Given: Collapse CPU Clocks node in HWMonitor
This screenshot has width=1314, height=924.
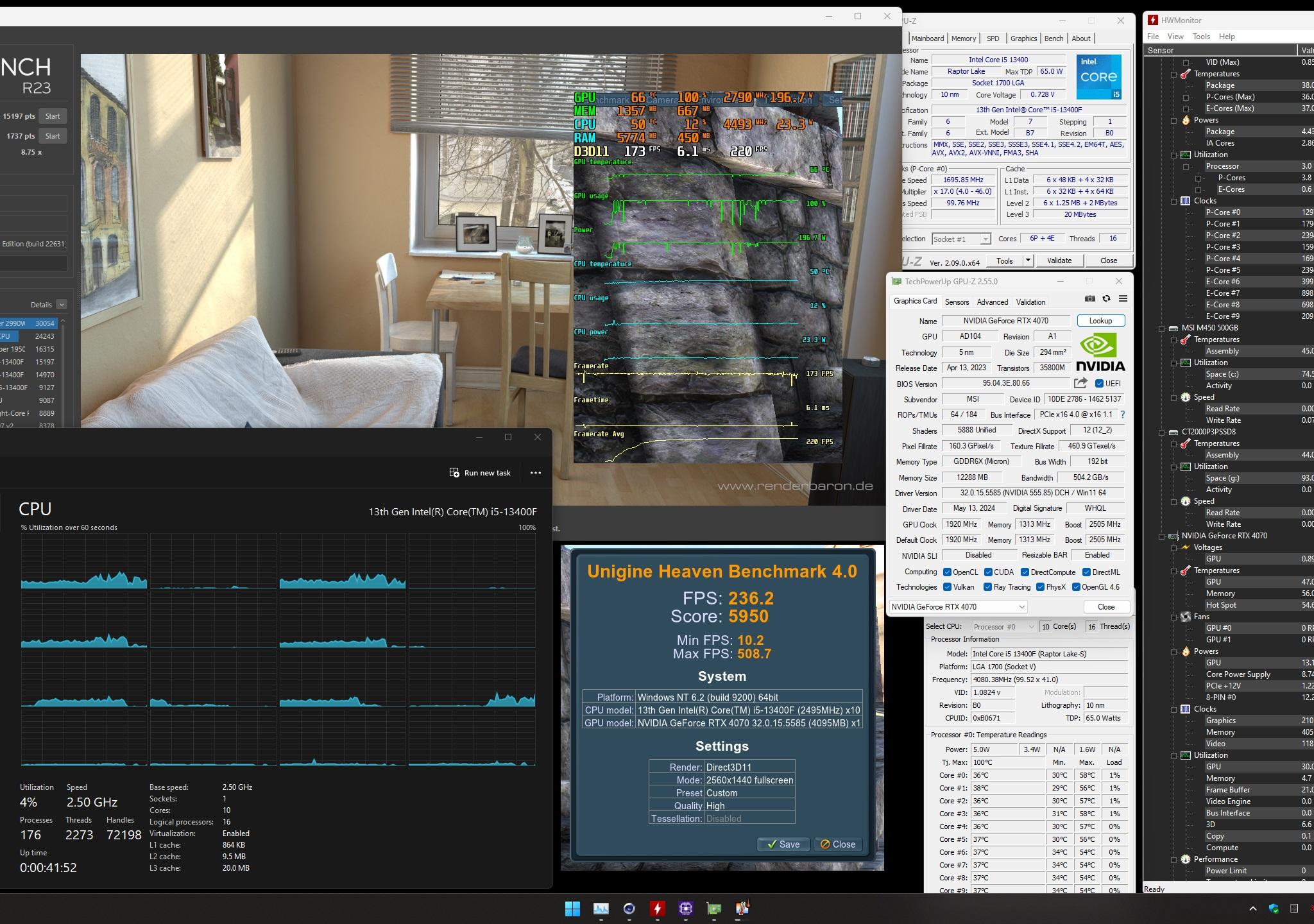Looking at the screenshot, I should [1173, 201].
